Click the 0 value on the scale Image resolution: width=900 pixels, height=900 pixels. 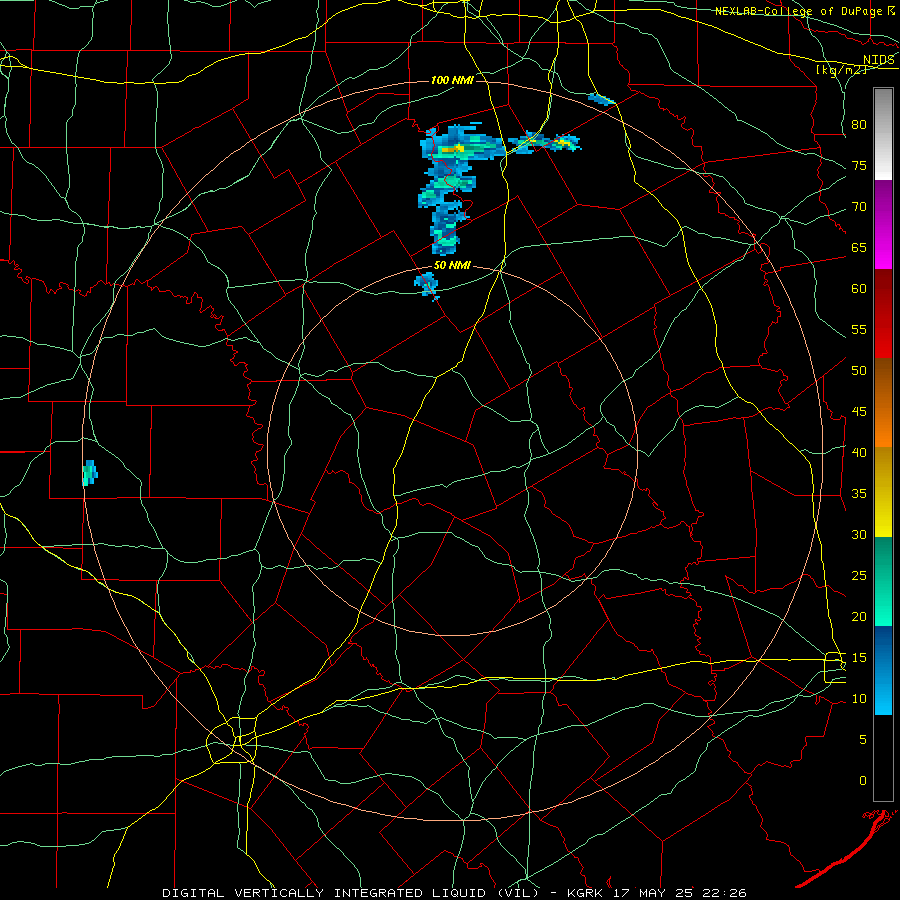(x=863, y=781)
